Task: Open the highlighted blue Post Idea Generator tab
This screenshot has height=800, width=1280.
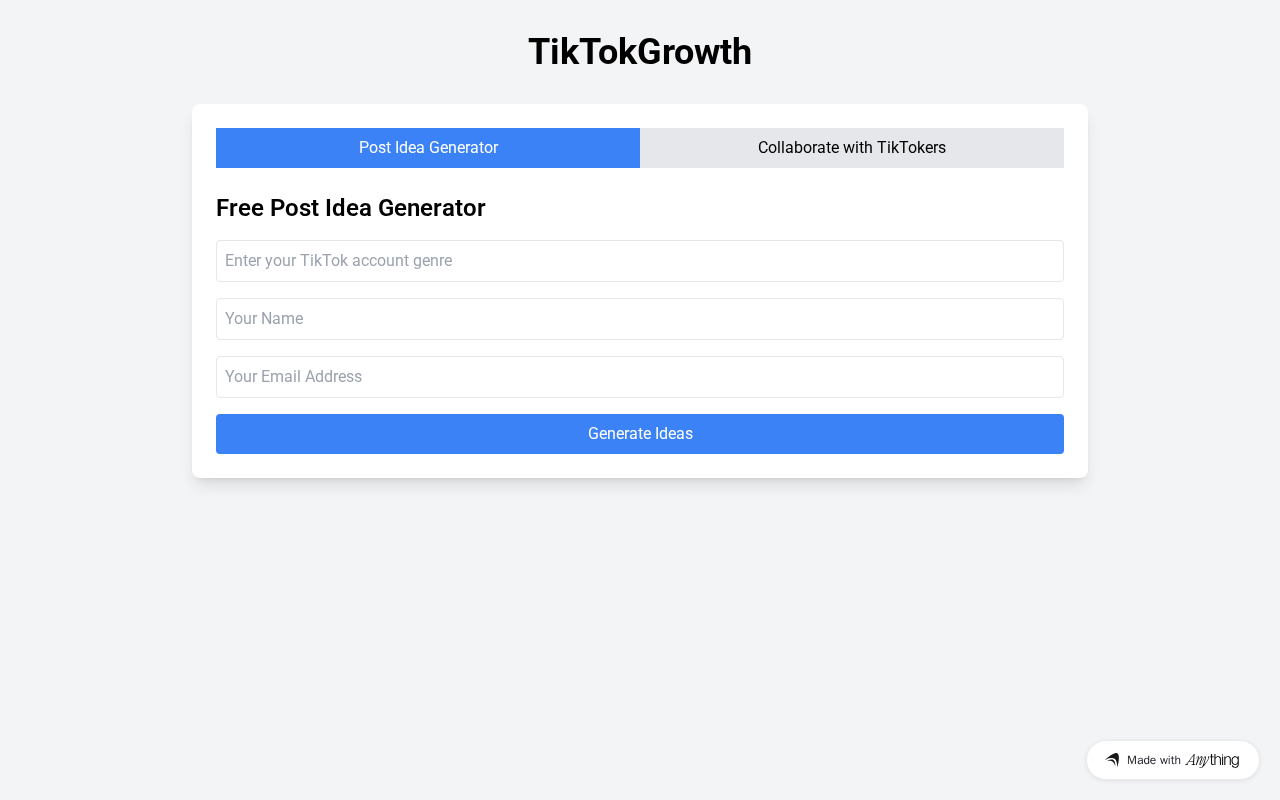Action: pos(428,148)
